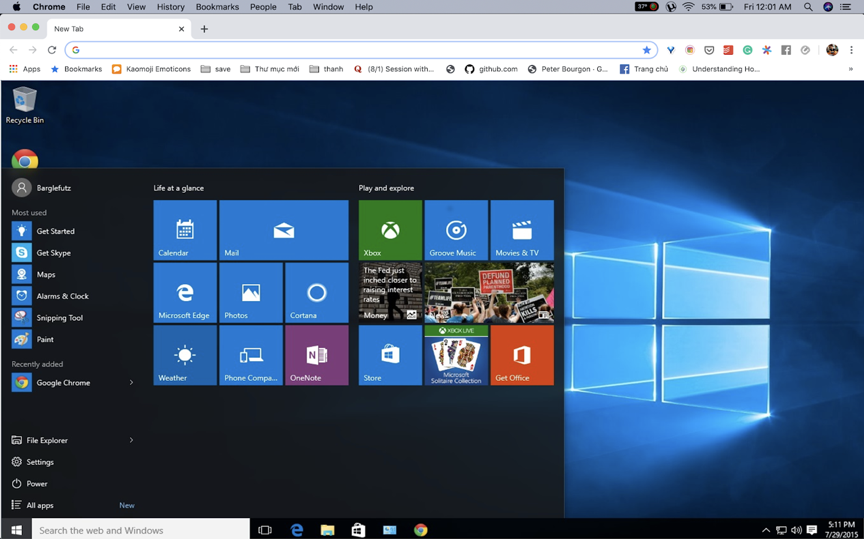Open the Cortana tile
The height and width of the screenshot is (539, 864).
point(317,293)
